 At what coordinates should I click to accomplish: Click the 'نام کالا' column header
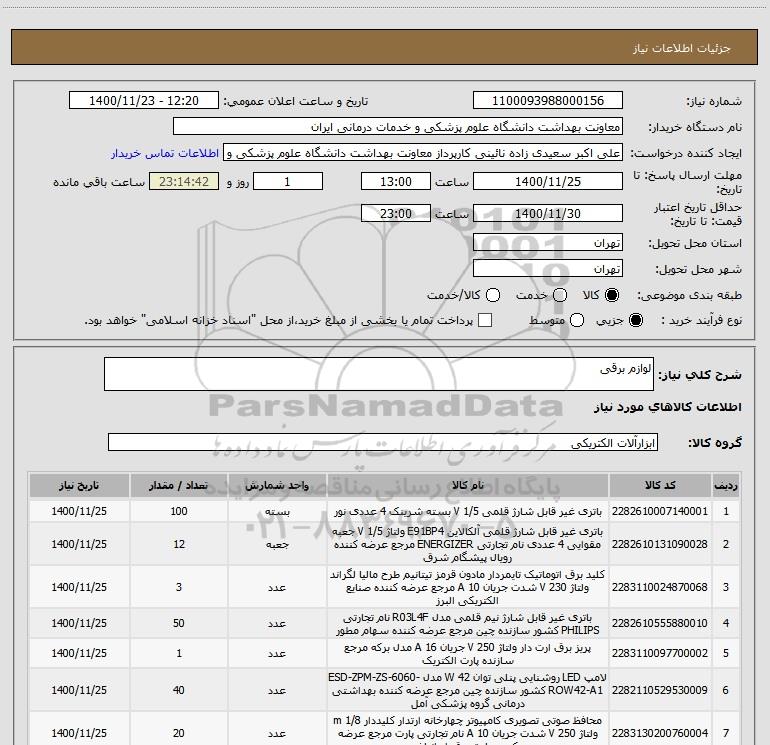click(x=468, y=485)
